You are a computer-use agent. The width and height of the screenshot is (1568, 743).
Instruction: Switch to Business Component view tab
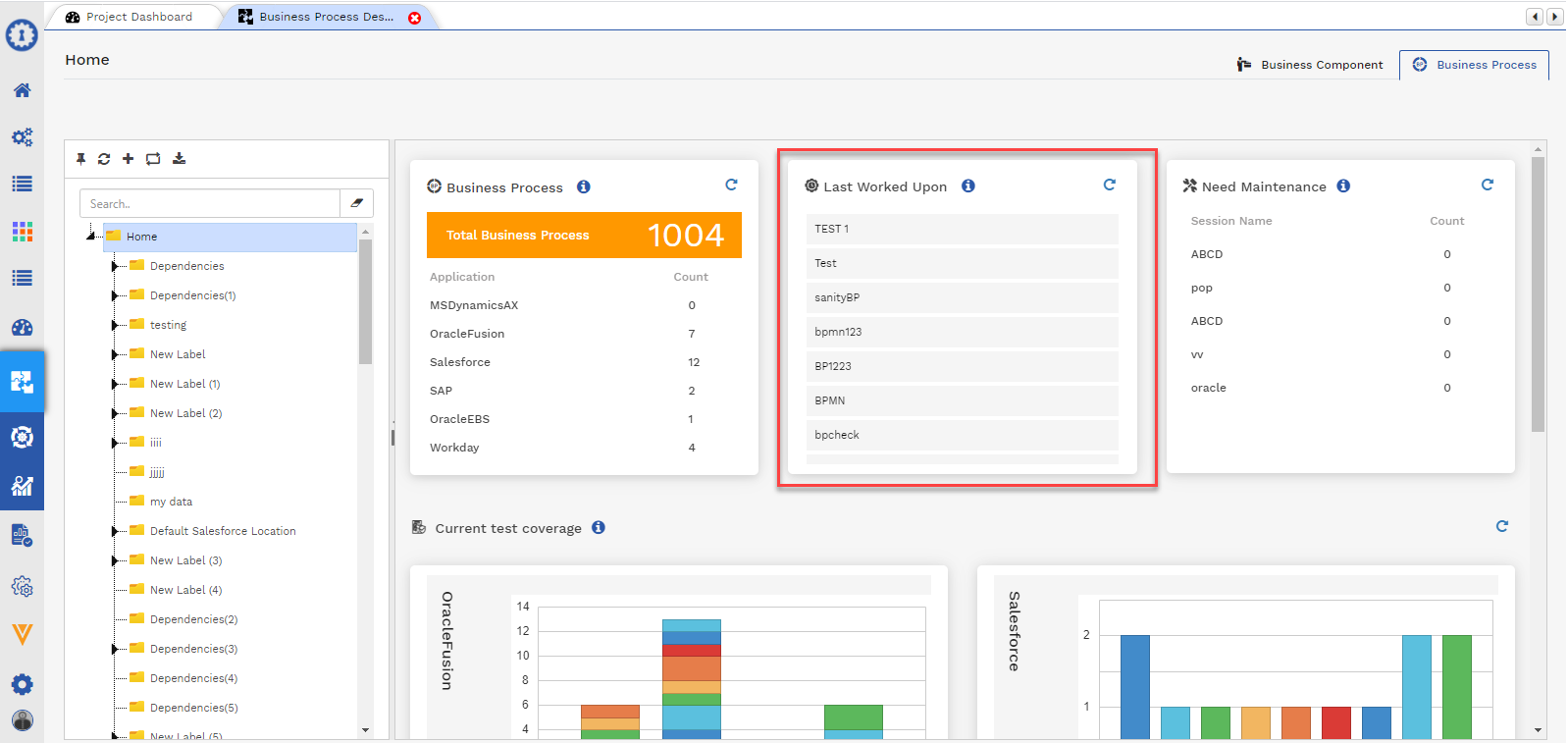(1310, 65)
